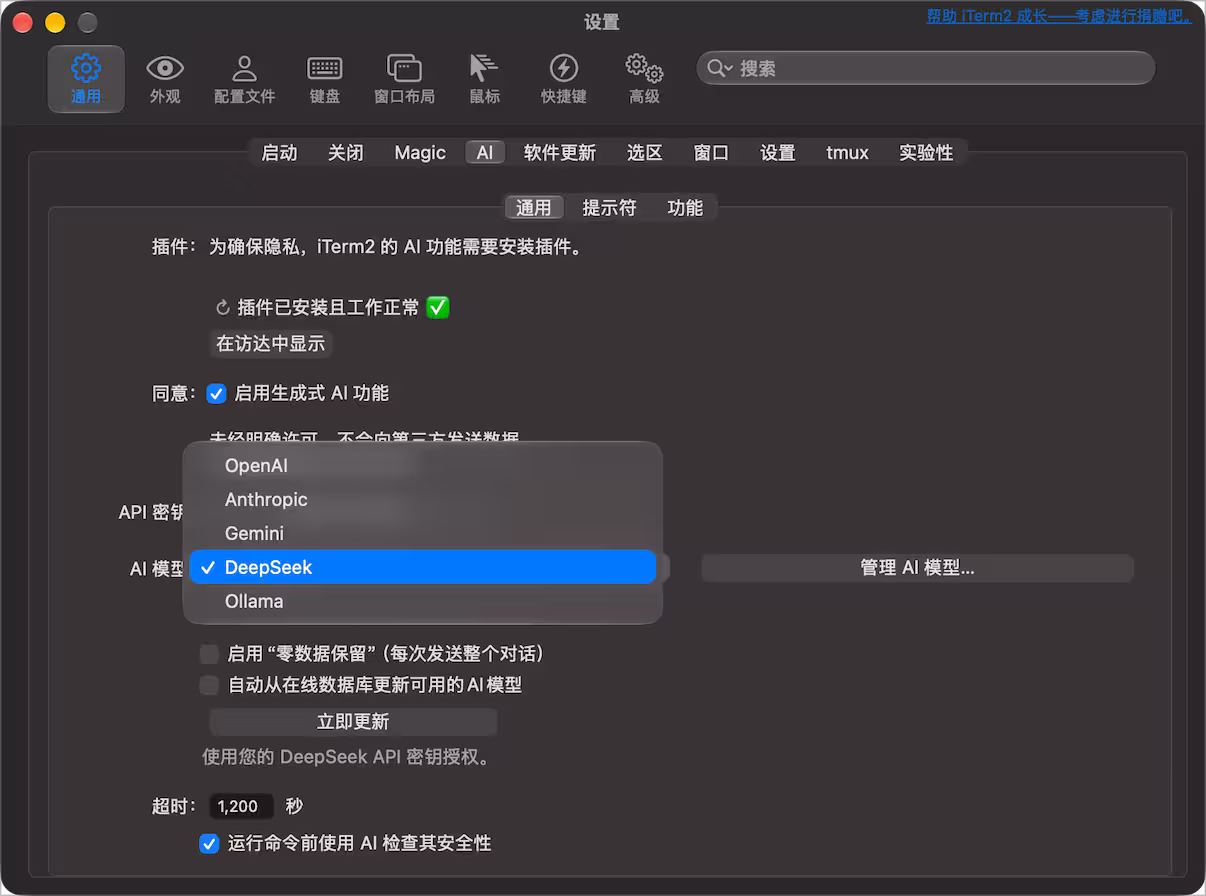Click the 搜索 search field

coord(926,68)
